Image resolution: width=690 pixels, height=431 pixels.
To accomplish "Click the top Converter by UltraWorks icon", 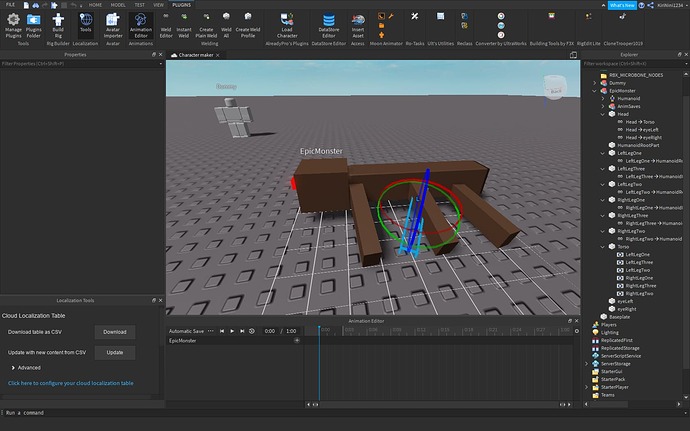I will pyautogui.click(x=501, y=16).
